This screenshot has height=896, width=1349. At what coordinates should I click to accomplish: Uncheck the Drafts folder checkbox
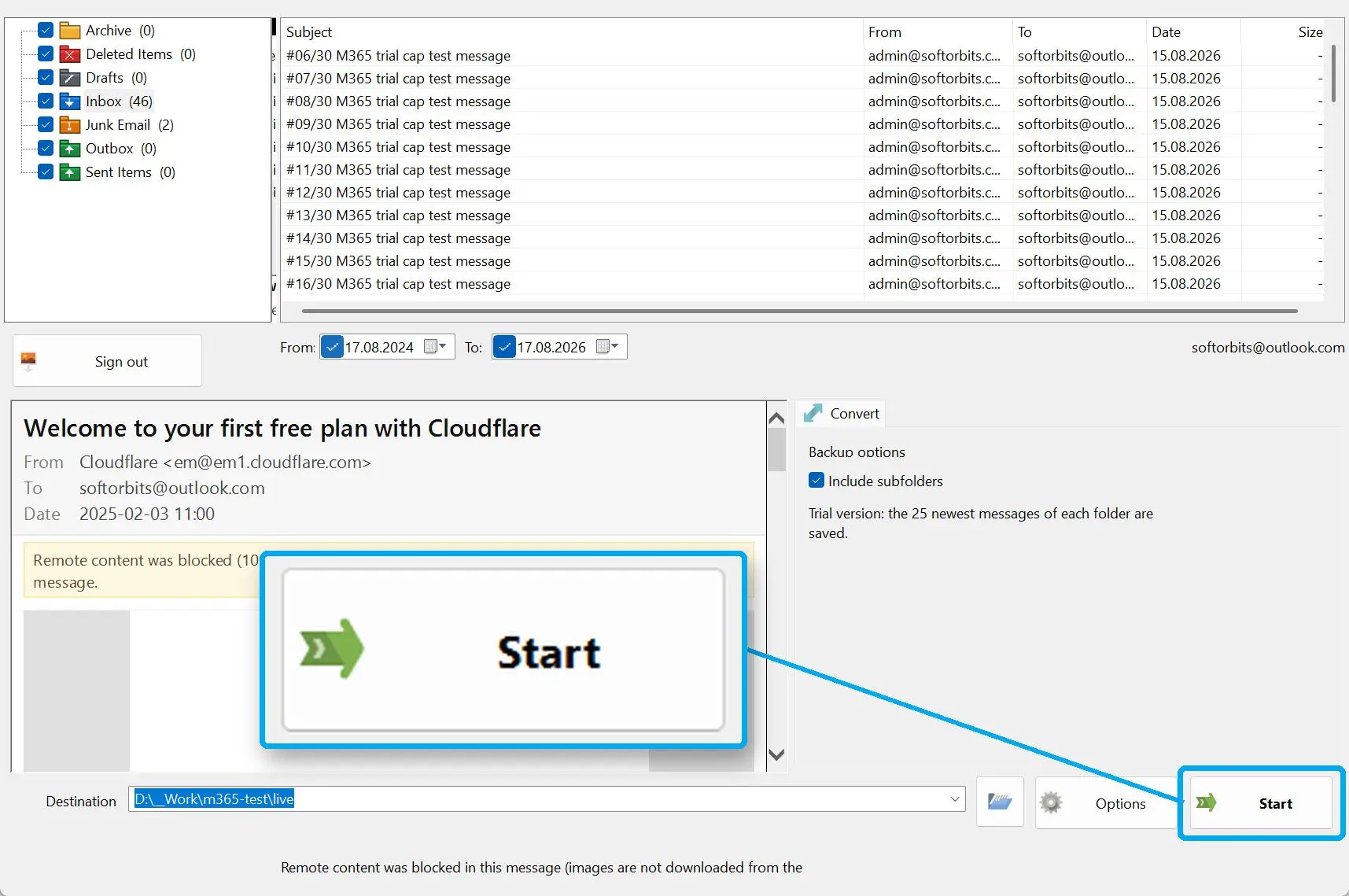[46, 77]
